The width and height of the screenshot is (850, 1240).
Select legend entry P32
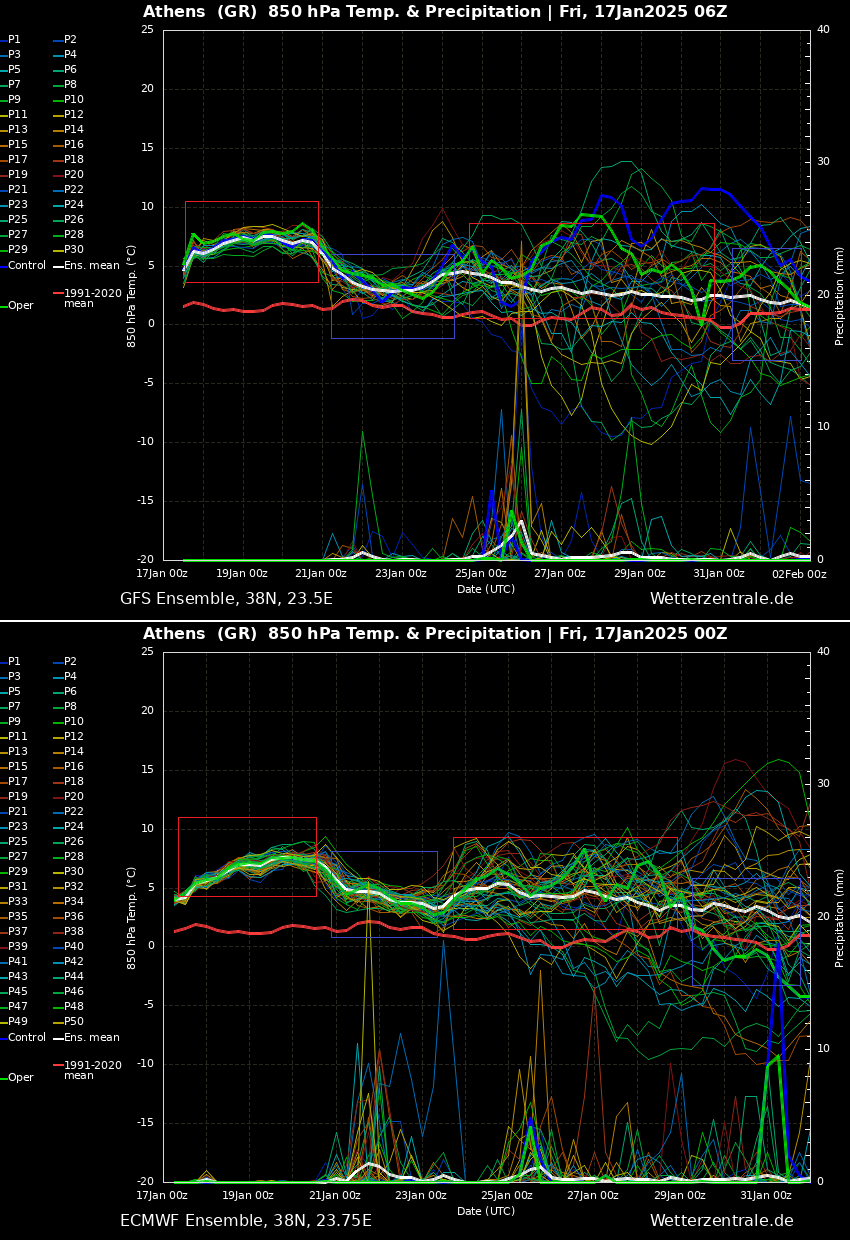coord(70,886)
